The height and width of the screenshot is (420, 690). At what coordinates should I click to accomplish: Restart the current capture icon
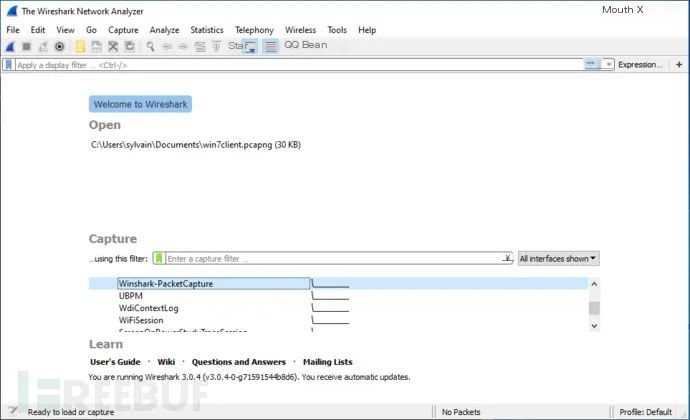pyautogui.click(x=43, y=46)
